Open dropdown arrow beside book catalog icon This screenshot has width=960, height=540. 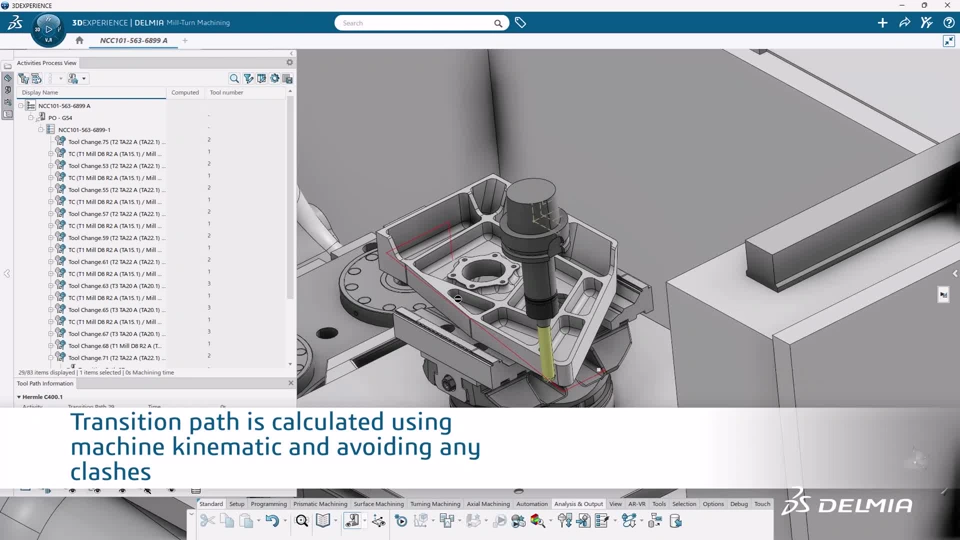pos(336,521)
